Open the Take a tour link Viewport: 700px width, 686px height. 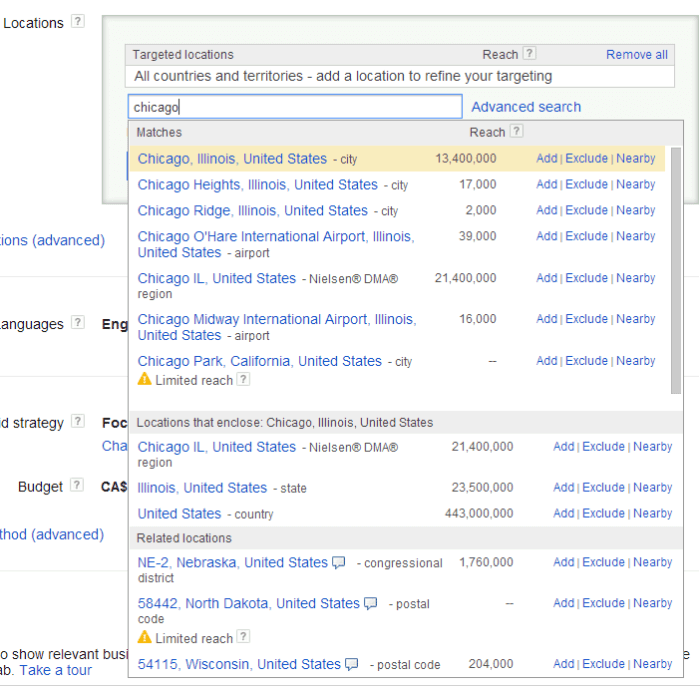tap(56, 670)
